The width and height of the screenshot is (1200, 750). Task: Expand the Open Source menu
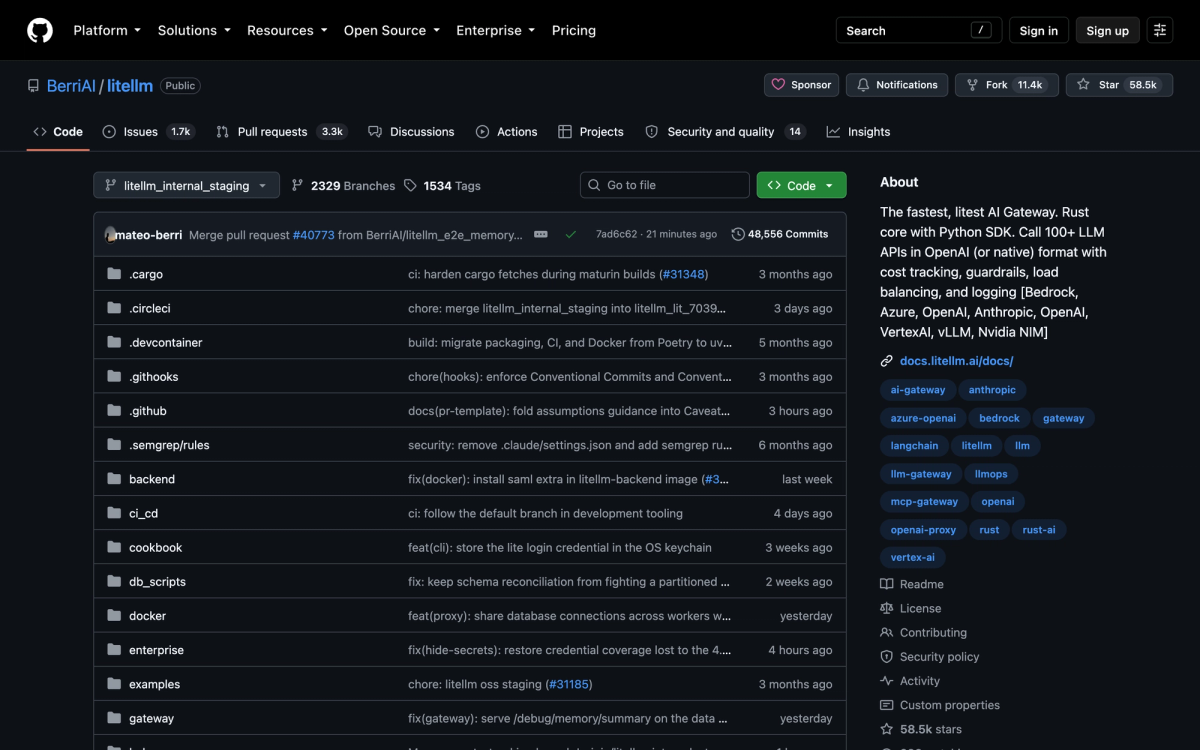point(392,30)
